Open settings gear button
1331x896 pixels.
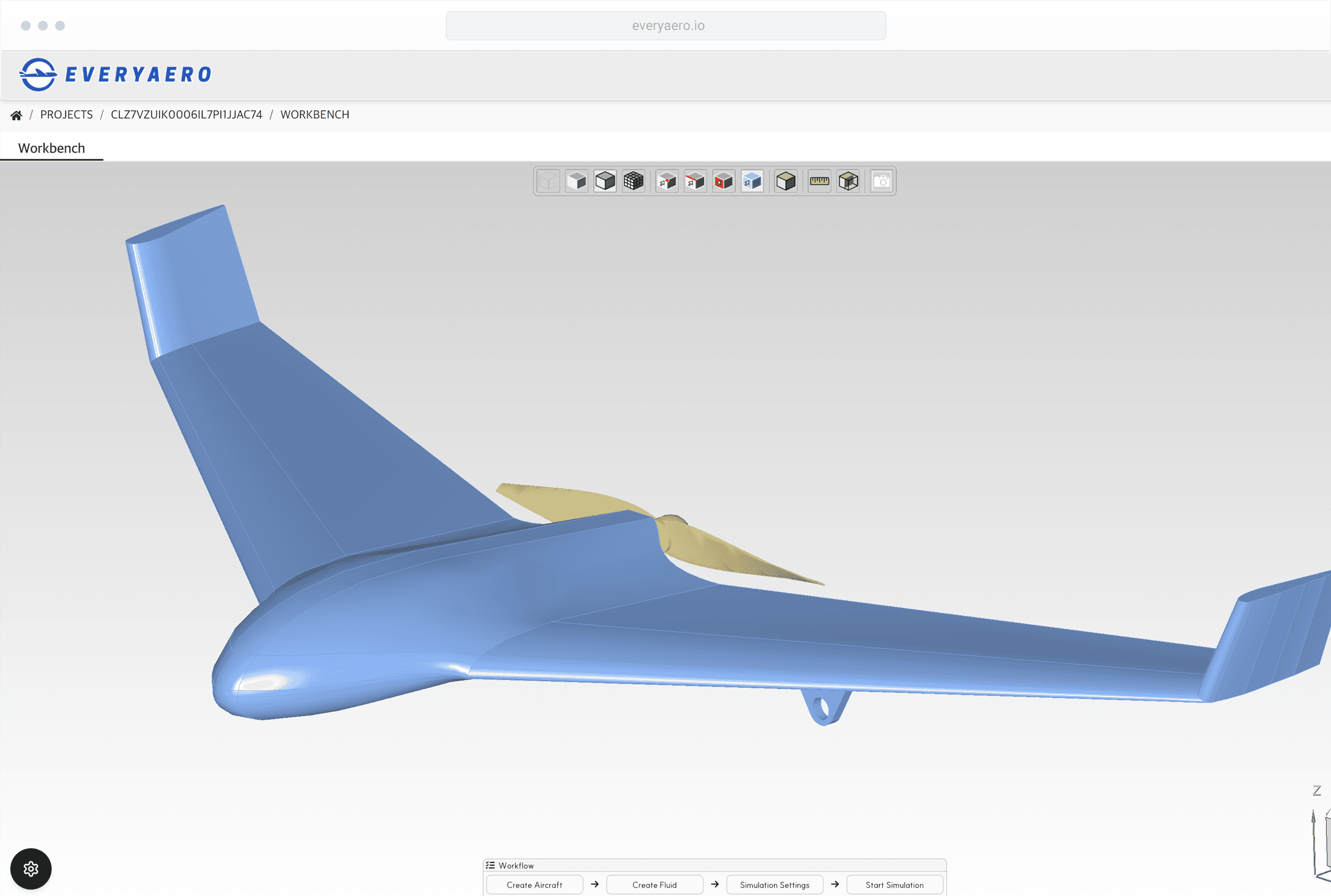[x=31, y=868]
